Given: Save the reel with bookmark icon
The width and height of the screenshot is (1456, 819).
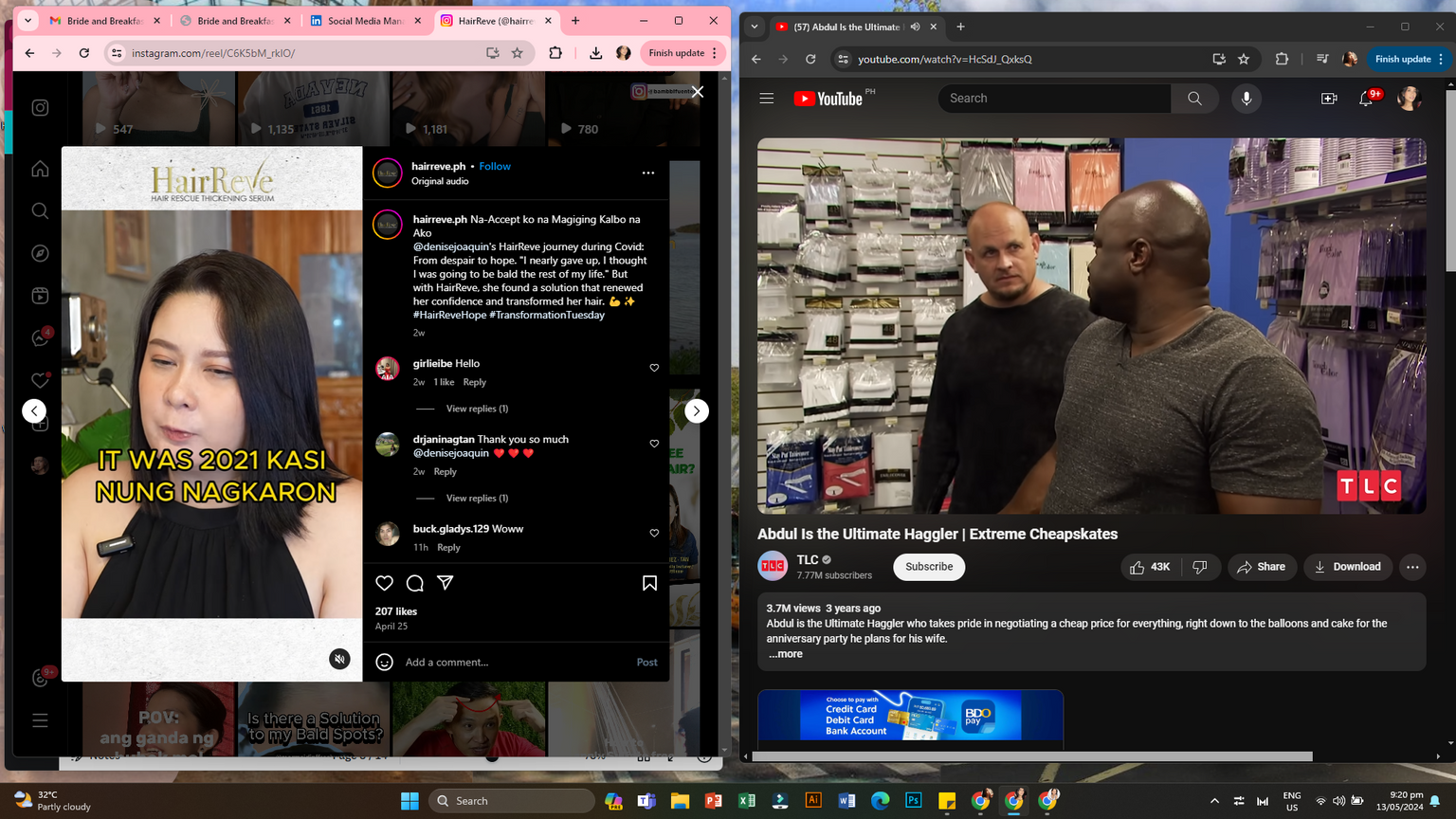Looking at the screenshot, I should pos(649,583).
